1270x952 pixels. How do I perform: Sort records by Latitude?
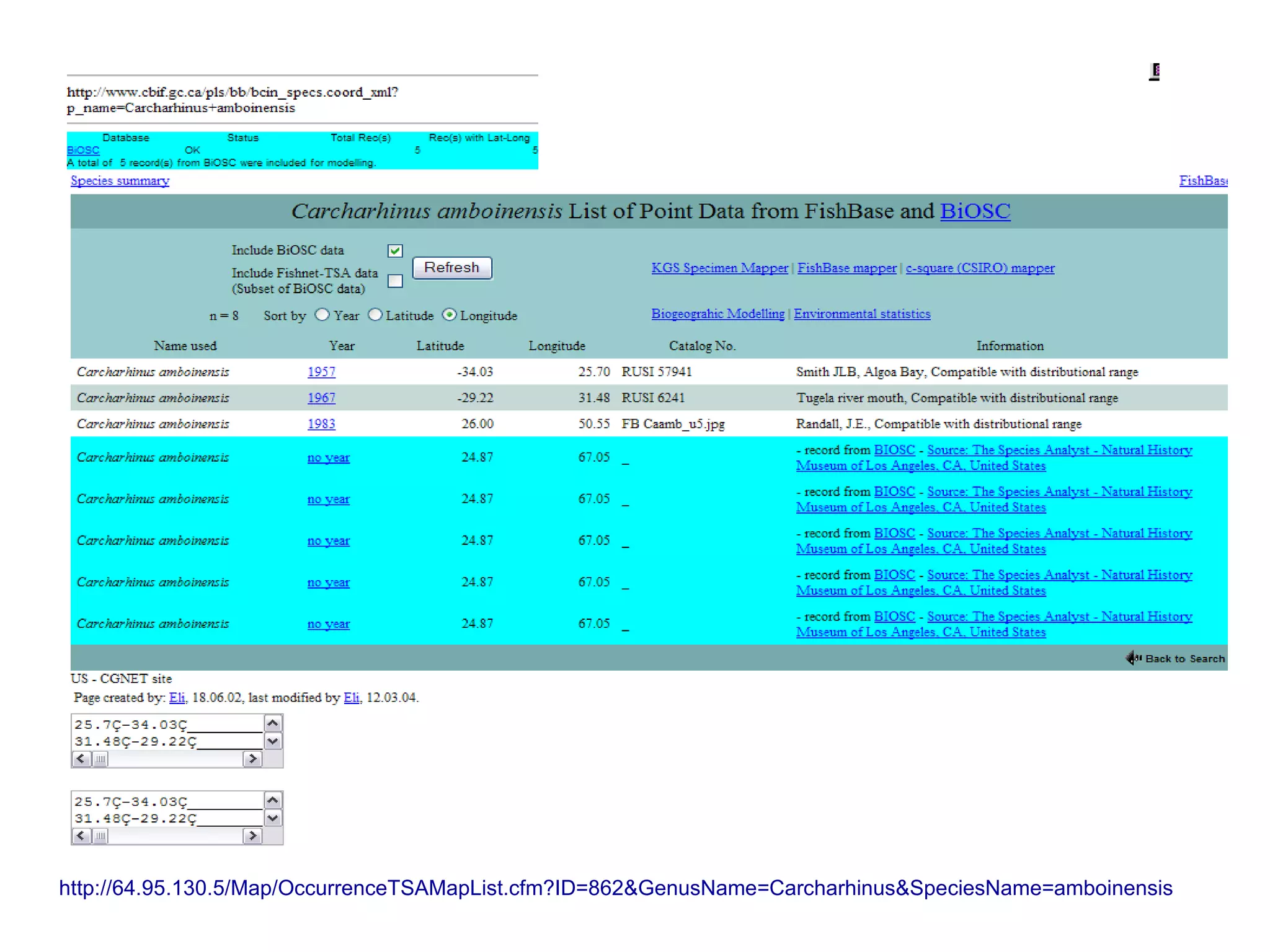375,315
